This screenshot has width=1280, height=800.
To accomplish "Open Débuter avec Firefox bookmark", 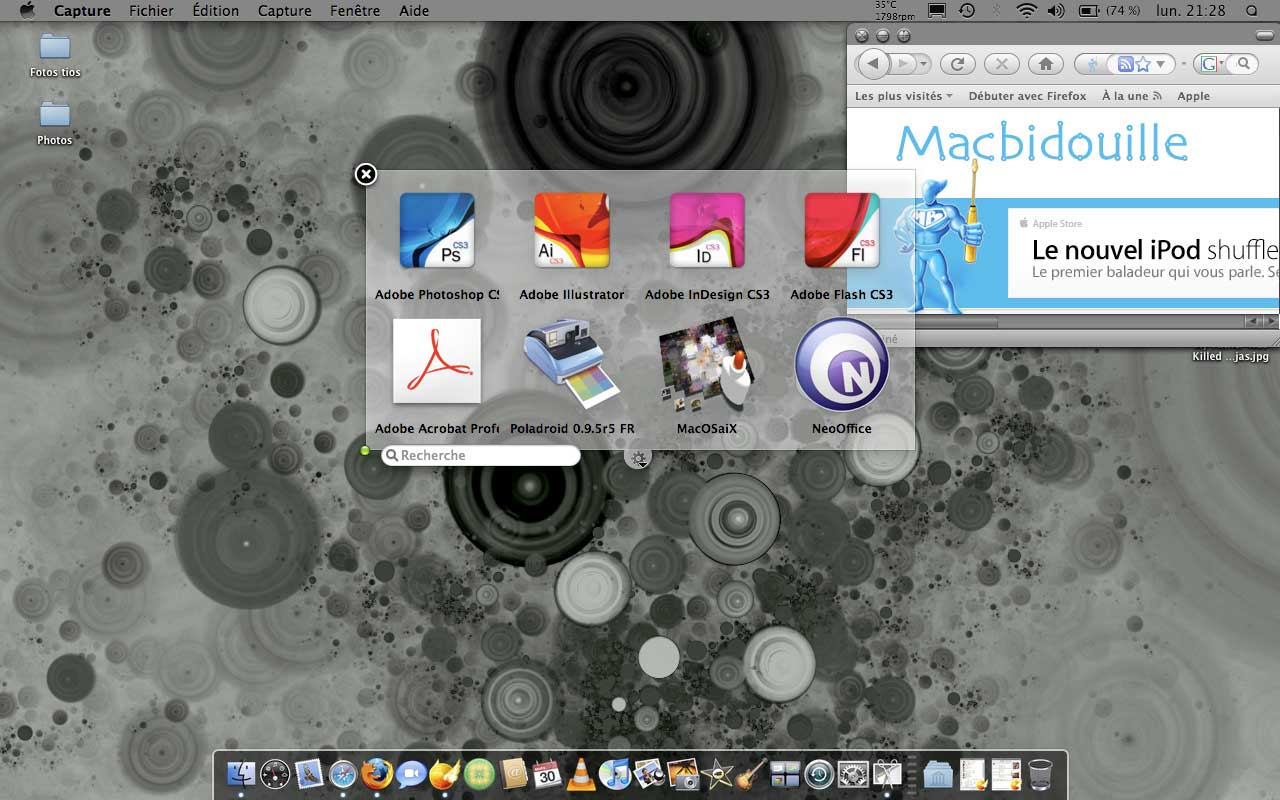I will (1027, 96).
